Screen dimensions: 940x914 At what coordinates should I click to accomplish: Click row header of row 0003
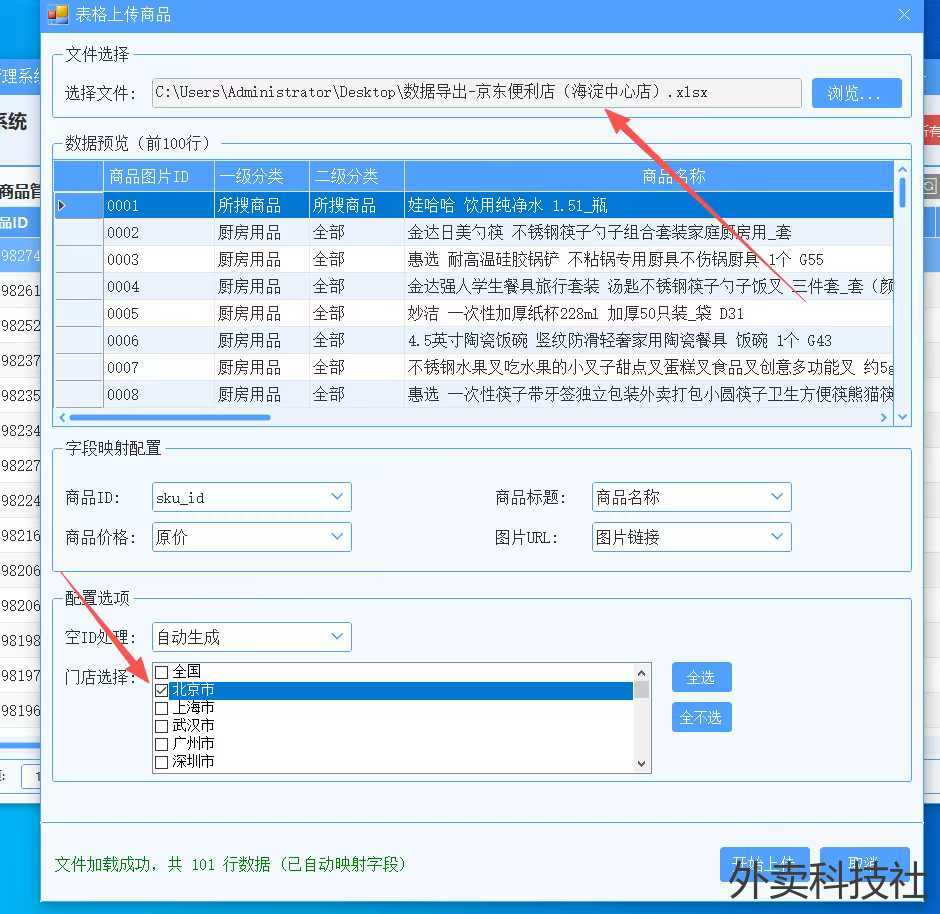(x=79, y=260)
